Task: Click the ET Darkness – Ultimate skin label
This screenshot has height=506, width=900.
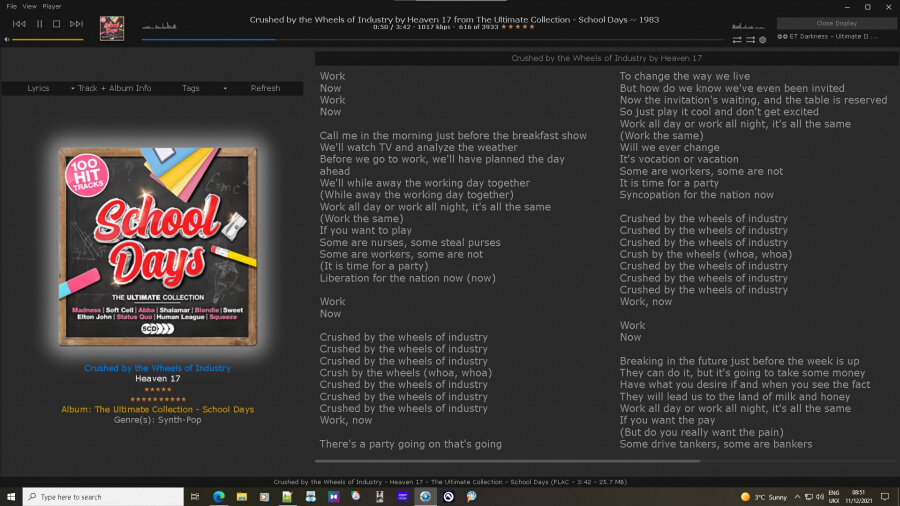Action: tap(833, 36)
